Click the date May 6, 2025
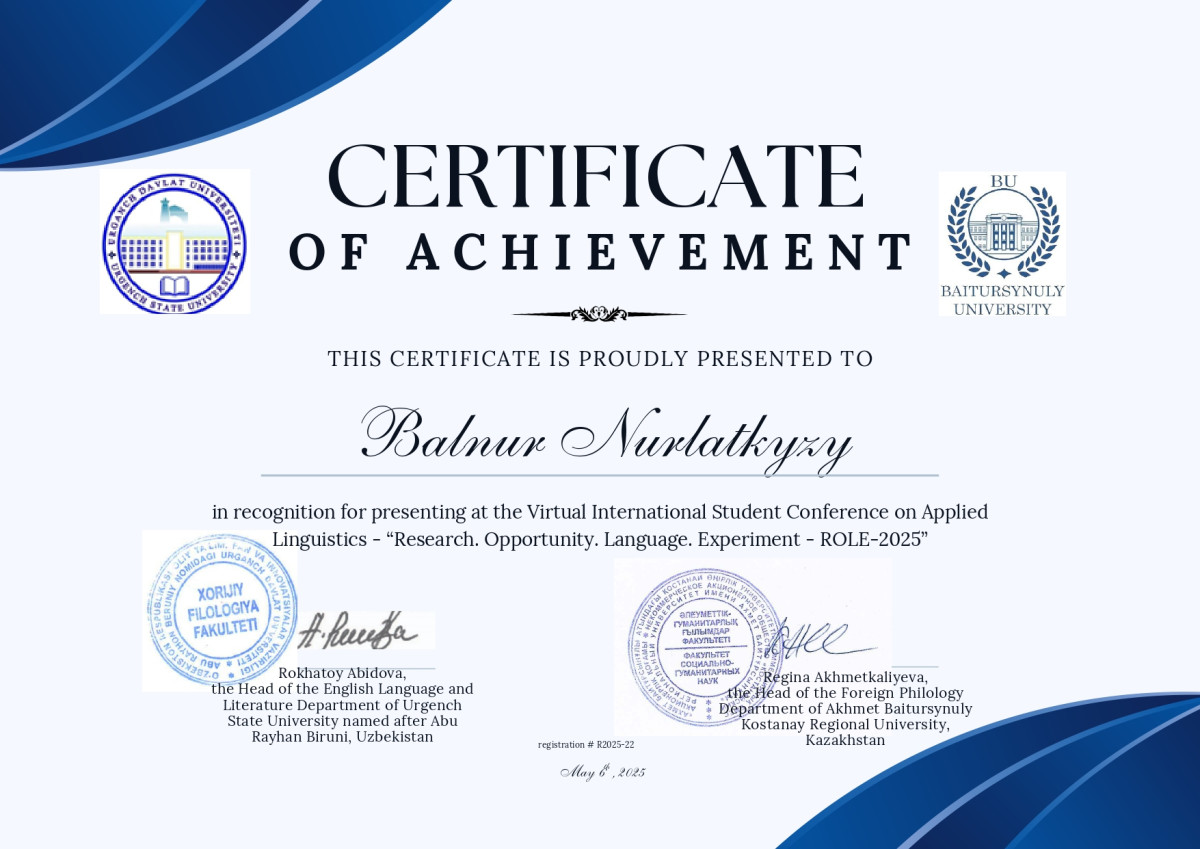 coord(603,772)
